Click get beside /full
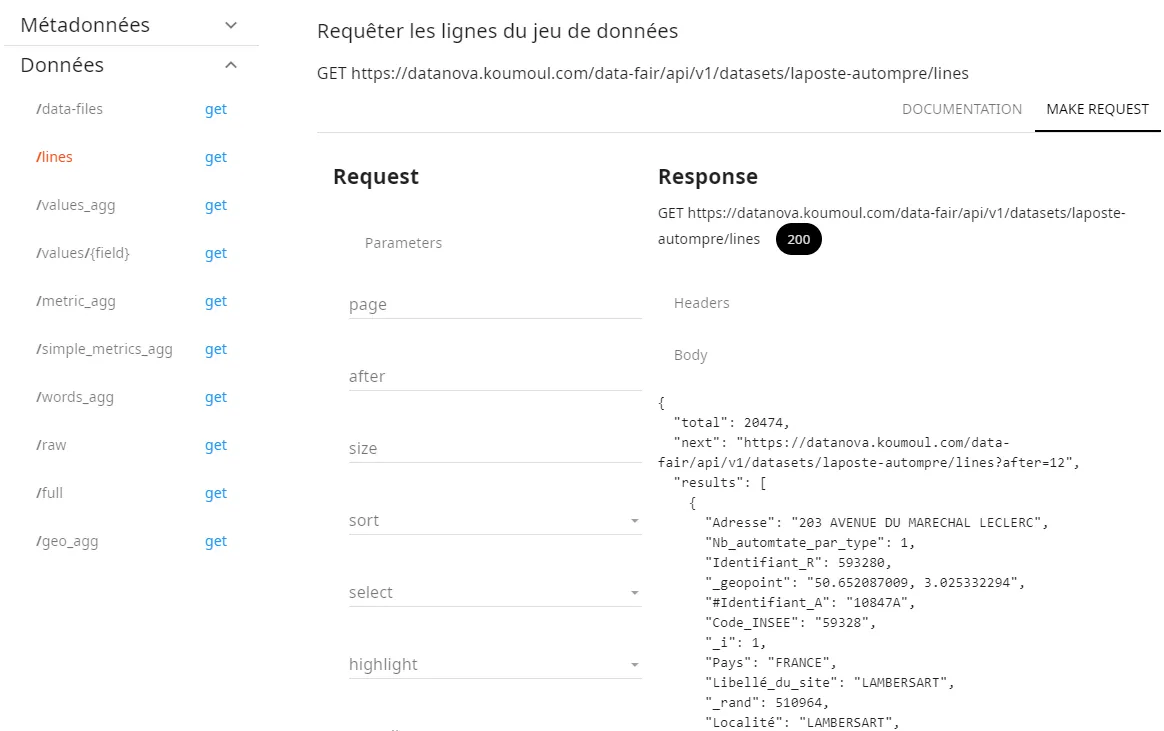 coord(216,494)
